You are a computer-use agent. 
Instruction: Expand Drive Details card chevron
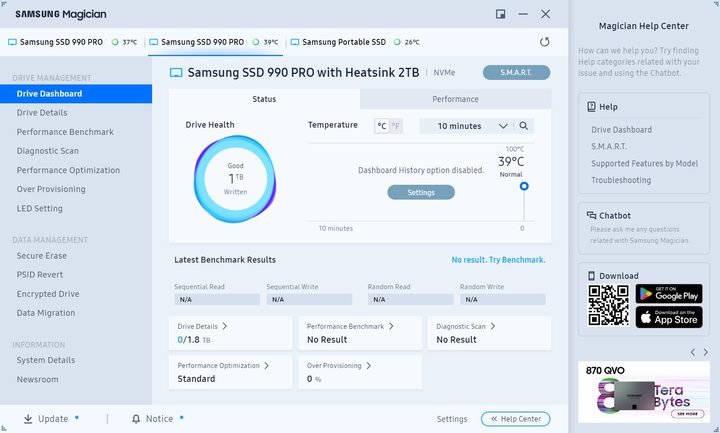(x=225, y=326)
